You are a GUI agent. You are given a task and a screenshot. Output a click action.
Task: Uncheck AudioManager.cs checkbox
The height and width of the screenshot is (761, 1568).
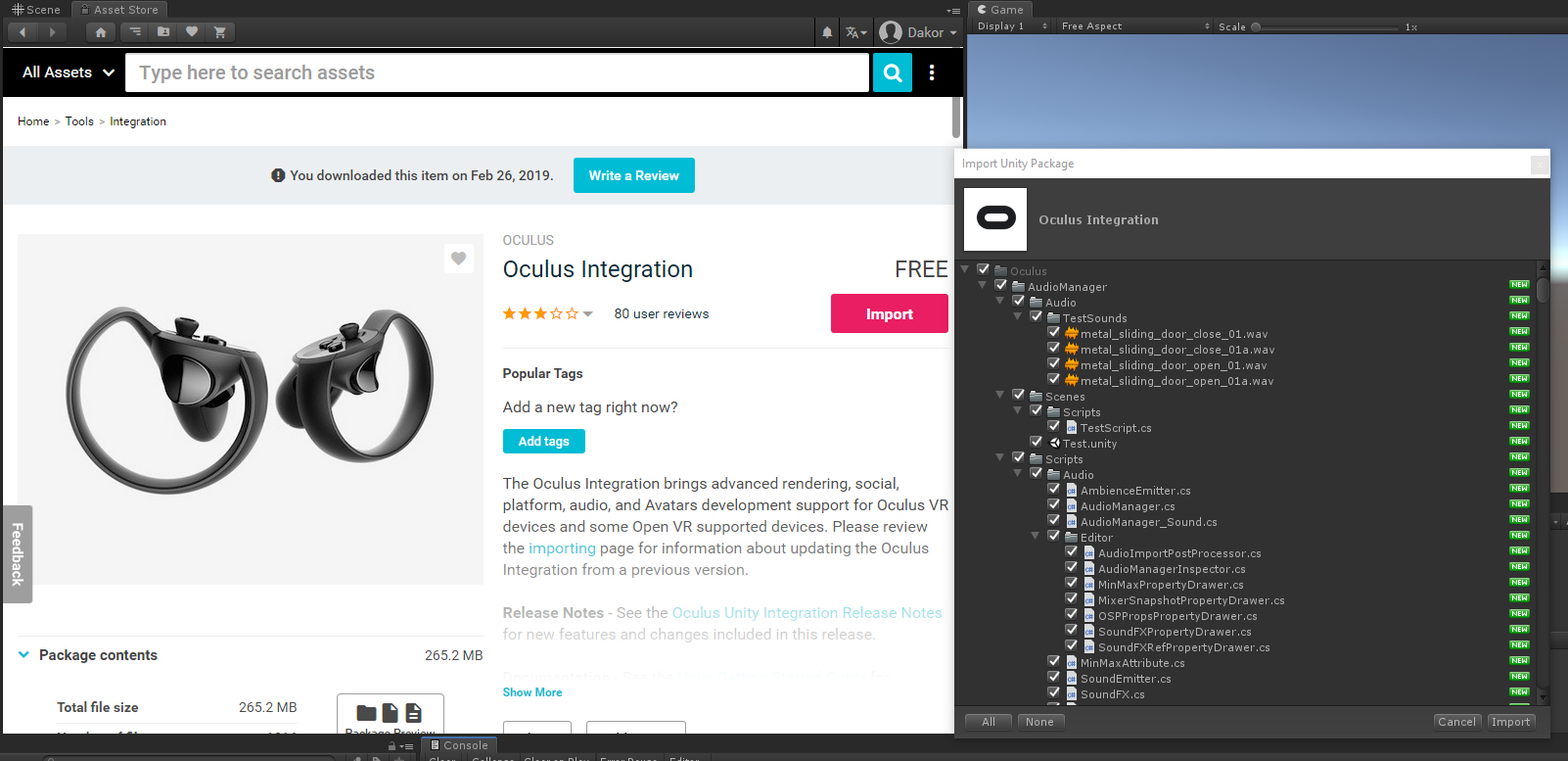click(x=1053, y=504)
